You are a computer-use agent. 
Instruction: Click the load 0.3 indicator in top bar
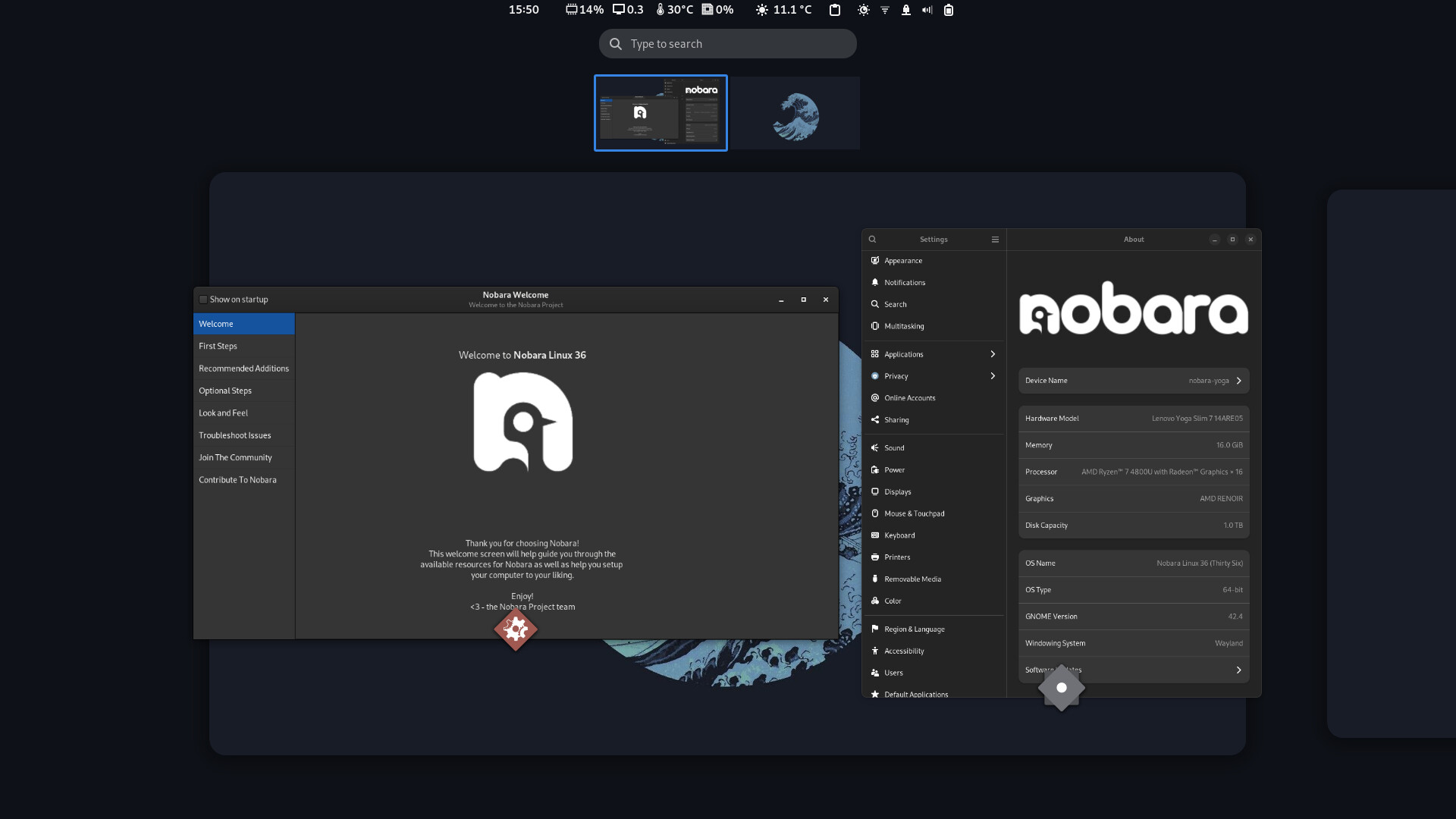[628, 10]
